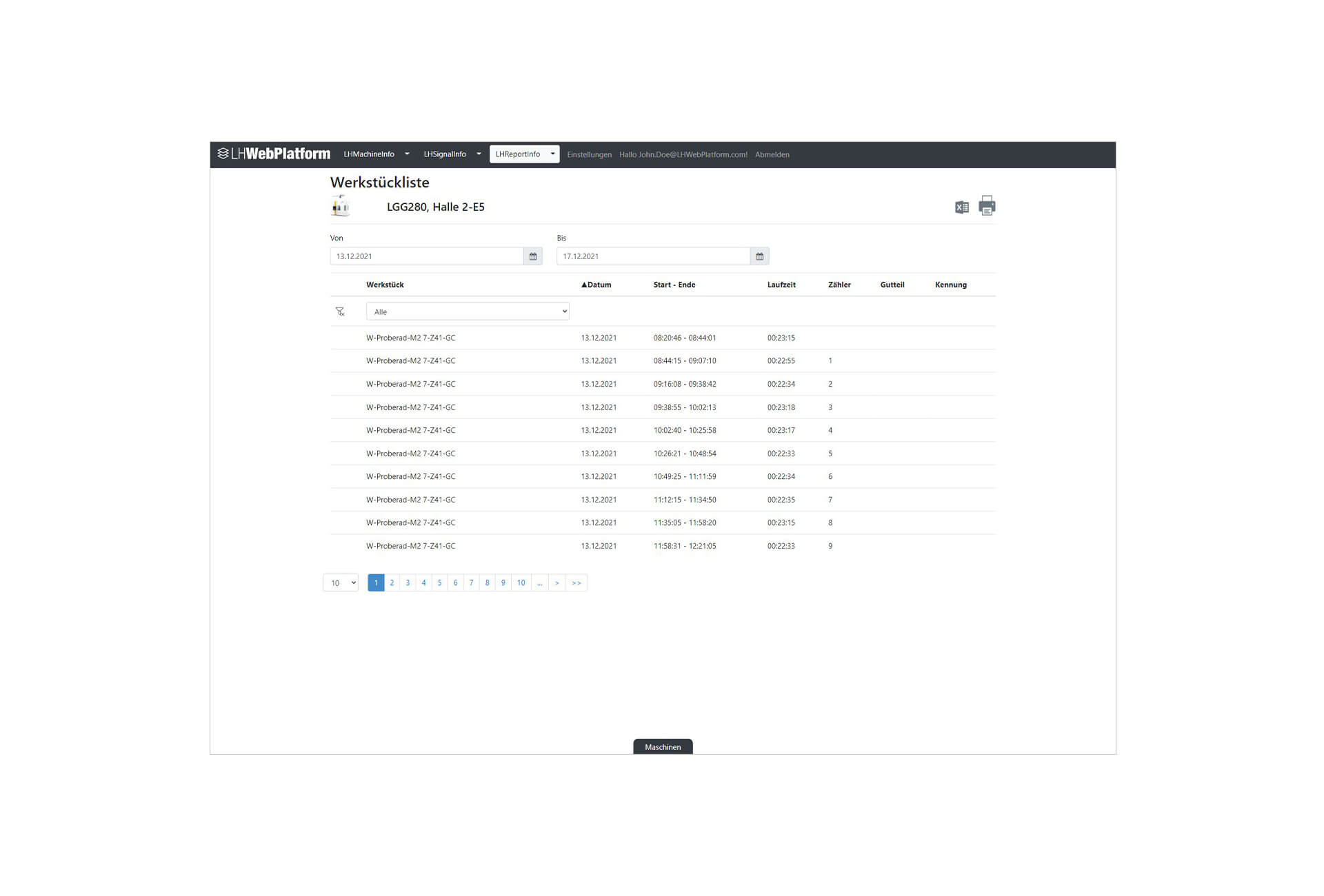Click the Von date input field

(x=426, y=256)
